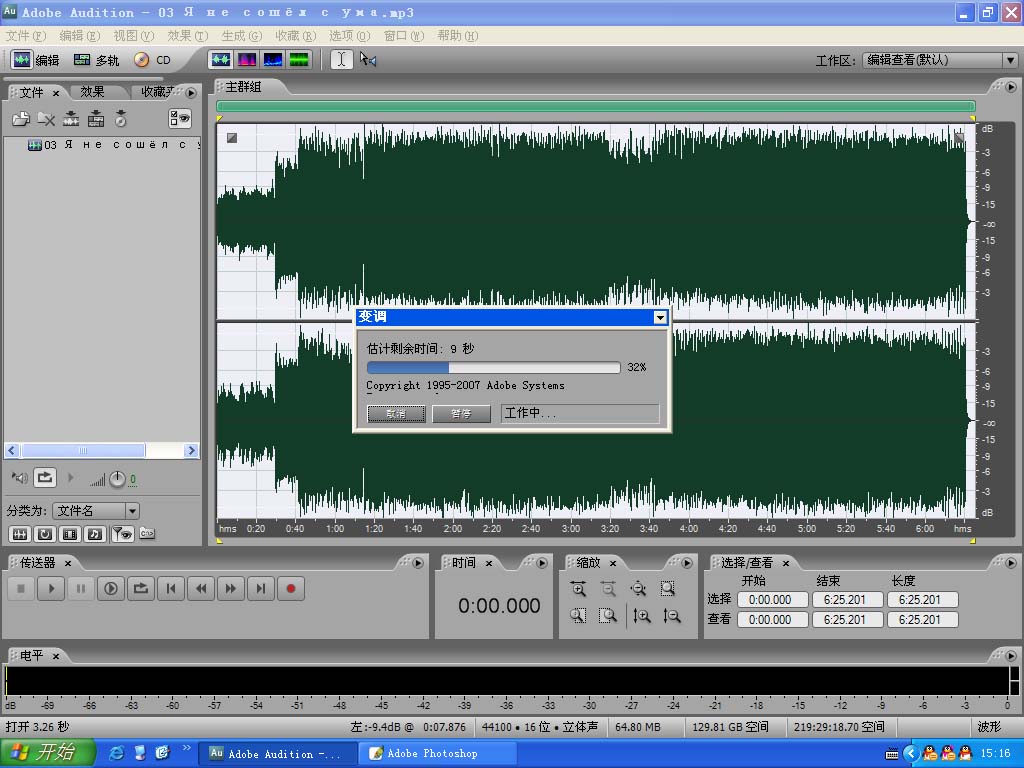The width and height of the screenshot is (1024, 768).
Task: Click the Go to End transport button
Action: pyautogui.click(x=261, y=589)
